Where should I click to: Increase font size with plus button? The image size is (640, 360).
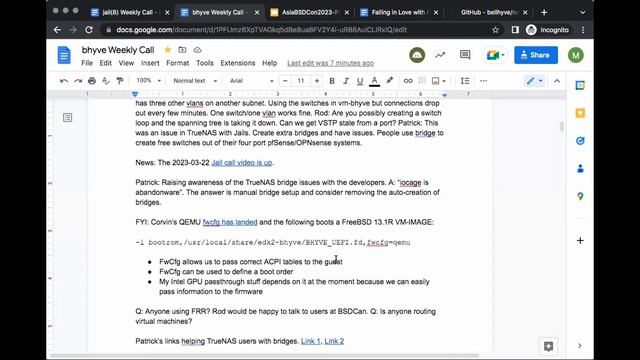(x=317, y=81)
